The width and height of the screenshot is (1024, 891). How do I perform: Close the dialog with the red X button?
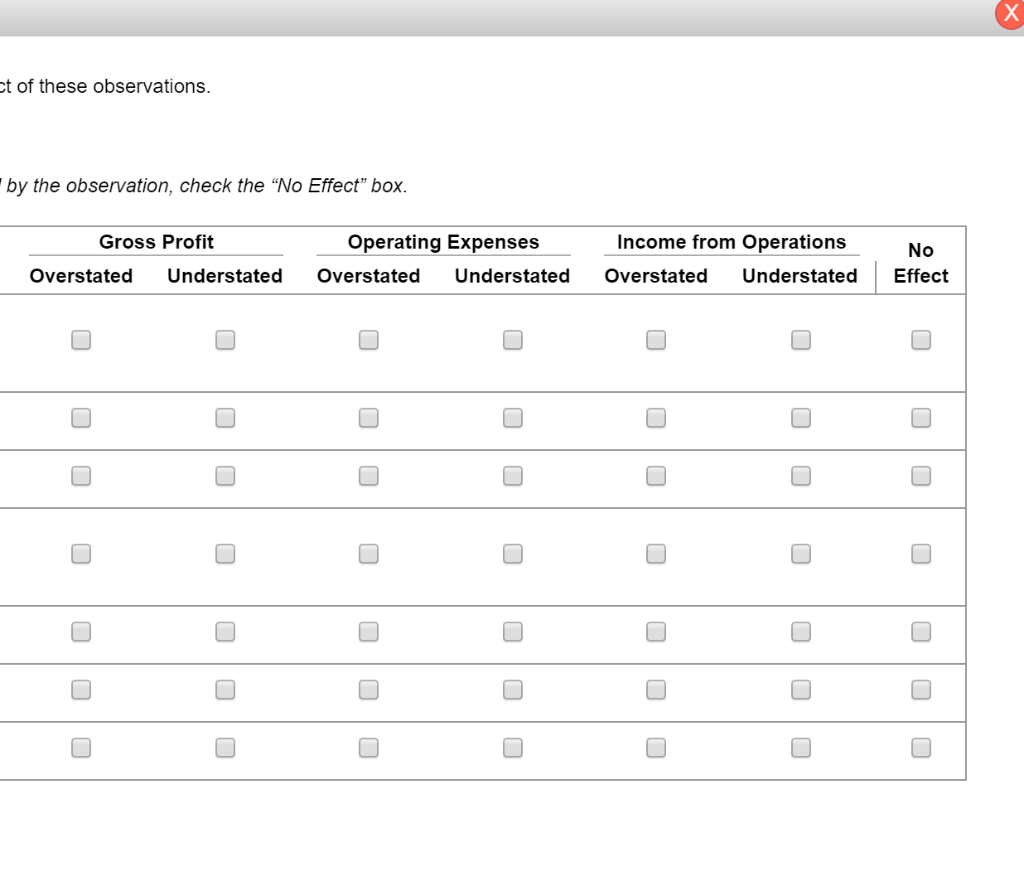[x=1010, y=14]
